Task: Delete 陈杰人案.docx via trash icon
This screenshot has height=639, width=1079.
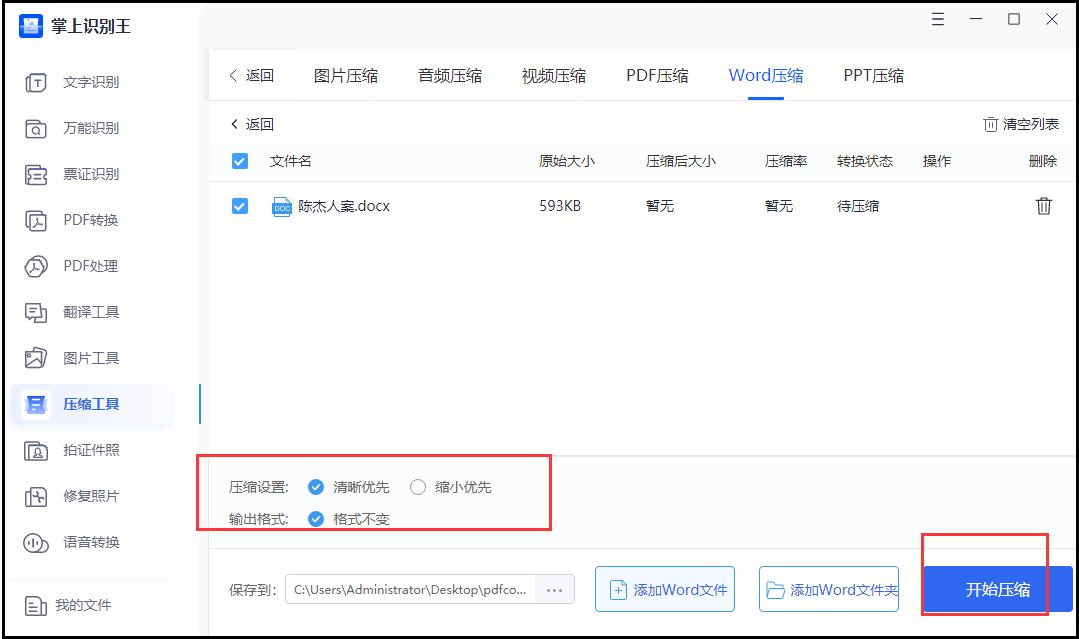Action: tap(1044, 206)
